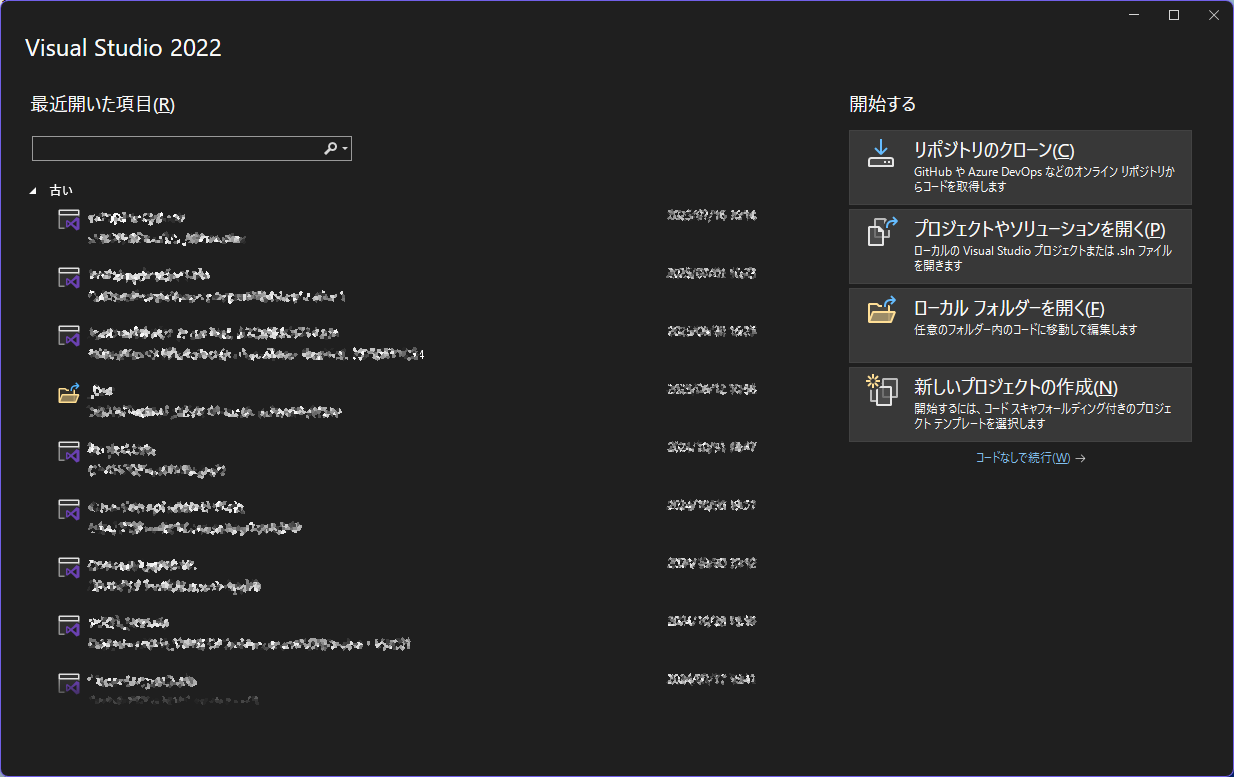Click the open project or solution icon

coord(880,232)
